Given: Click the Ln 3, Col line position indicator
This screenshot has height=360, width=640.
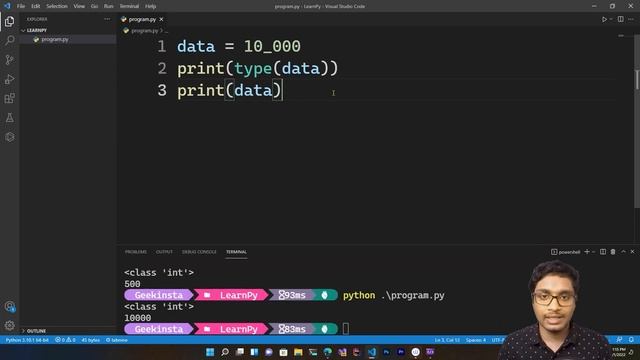Looking at the screenshot, I should 447,340.
